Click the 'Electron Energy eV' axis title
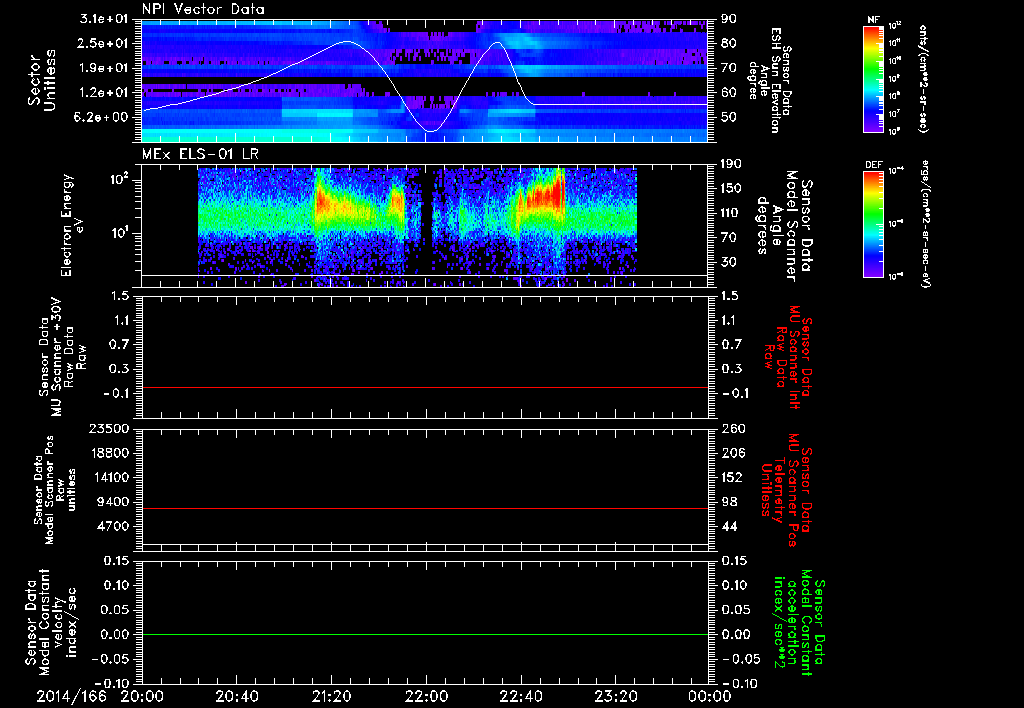The width and height of the screenshot is (1024, 708). (x=73, y=225)
